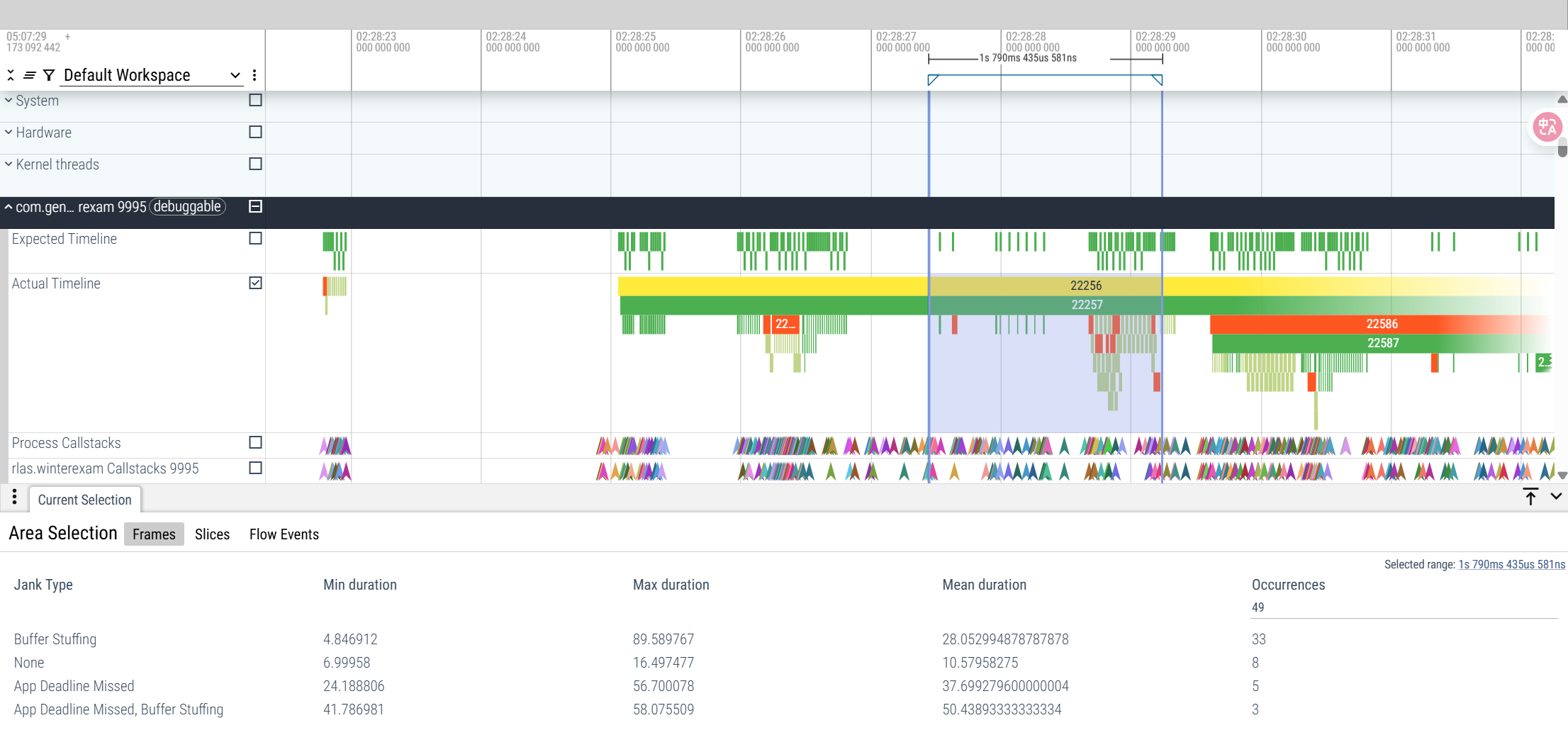Check the Process Callstacks checkbox
Screen dimensions: 1568x730
tap(256, 443)
